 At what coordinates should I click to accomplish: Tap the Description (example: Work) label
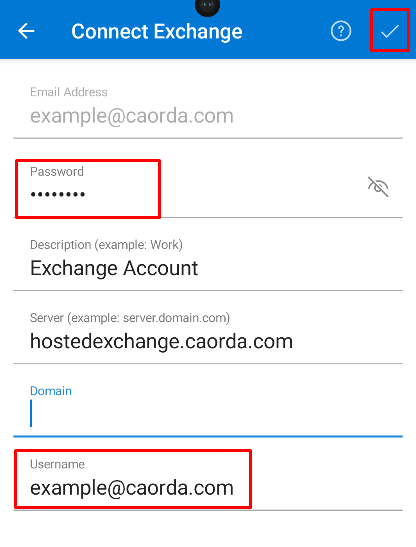[106, 245]
